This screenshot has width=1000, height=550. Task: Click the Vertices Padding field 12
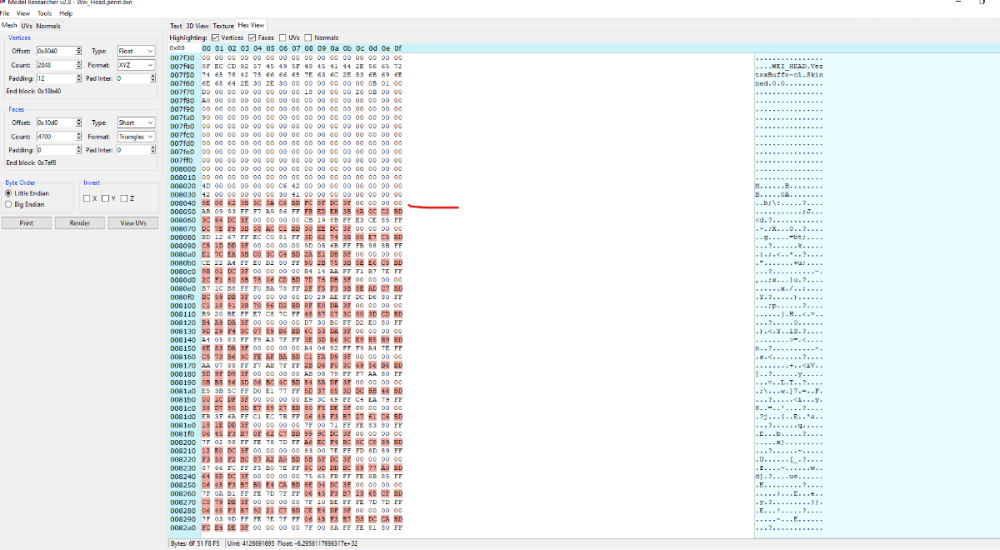pos(55,78)
